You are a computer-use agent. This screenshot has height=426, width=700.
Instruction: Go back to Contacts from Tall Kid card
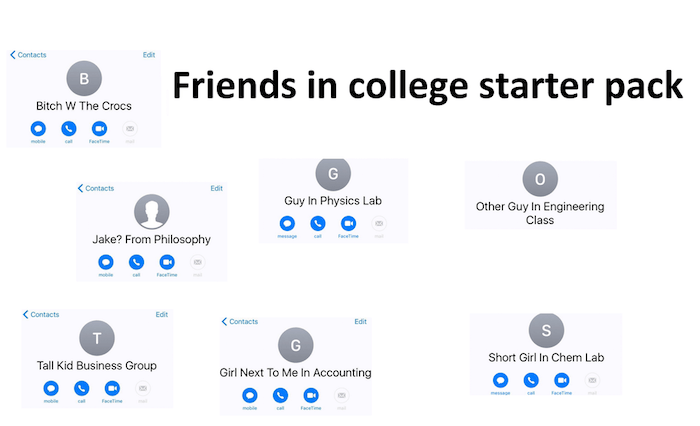(x=41, y=314)
